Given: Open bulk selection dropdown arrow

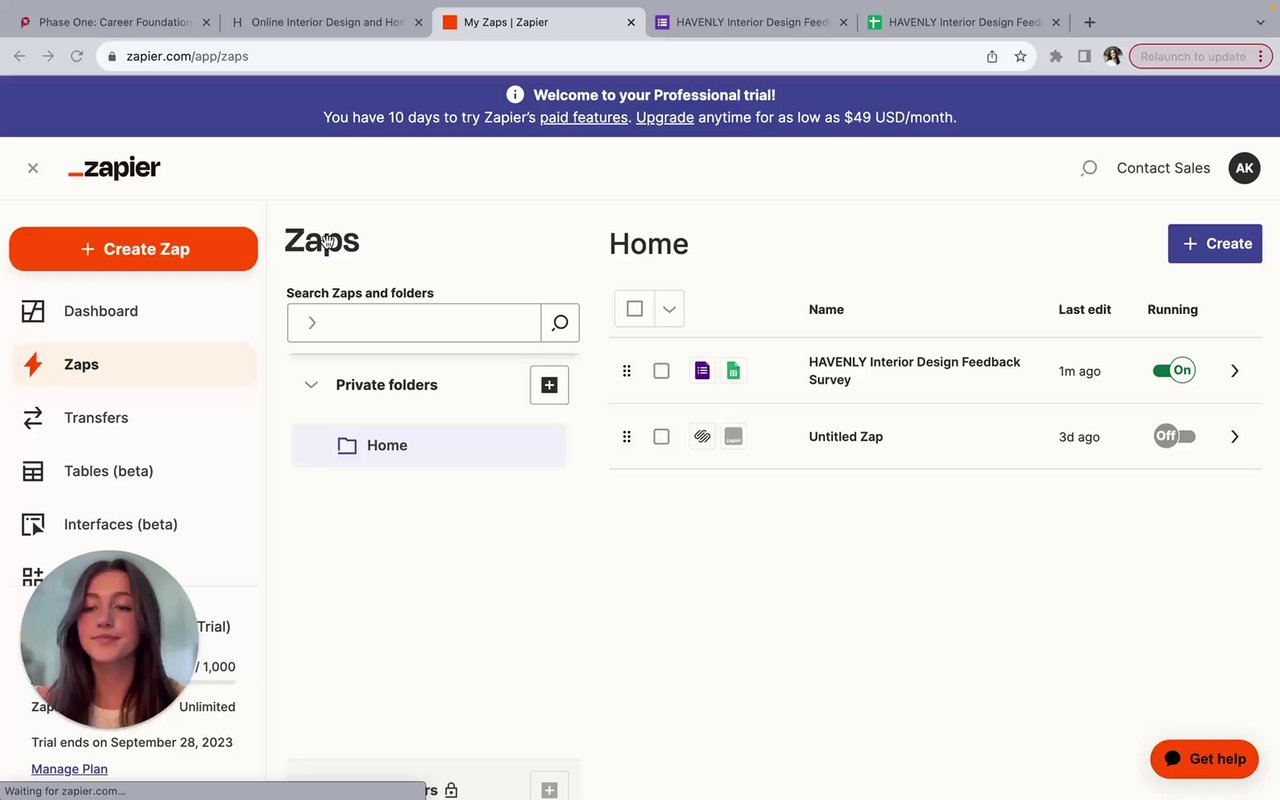Looking at the screenshot, I should point(669,309).
